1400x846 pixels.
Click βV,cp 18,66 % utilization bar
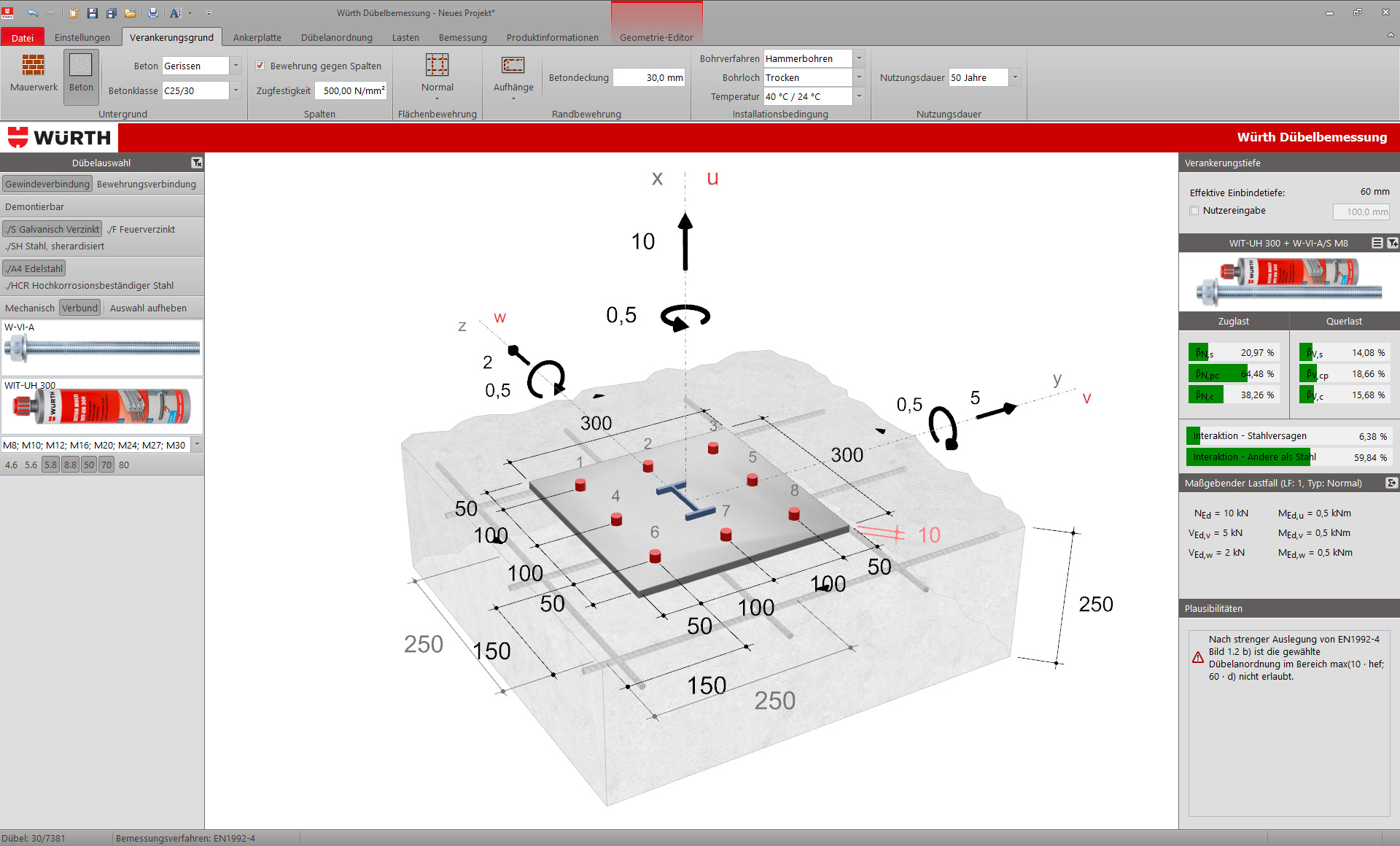pos(1345,374)
